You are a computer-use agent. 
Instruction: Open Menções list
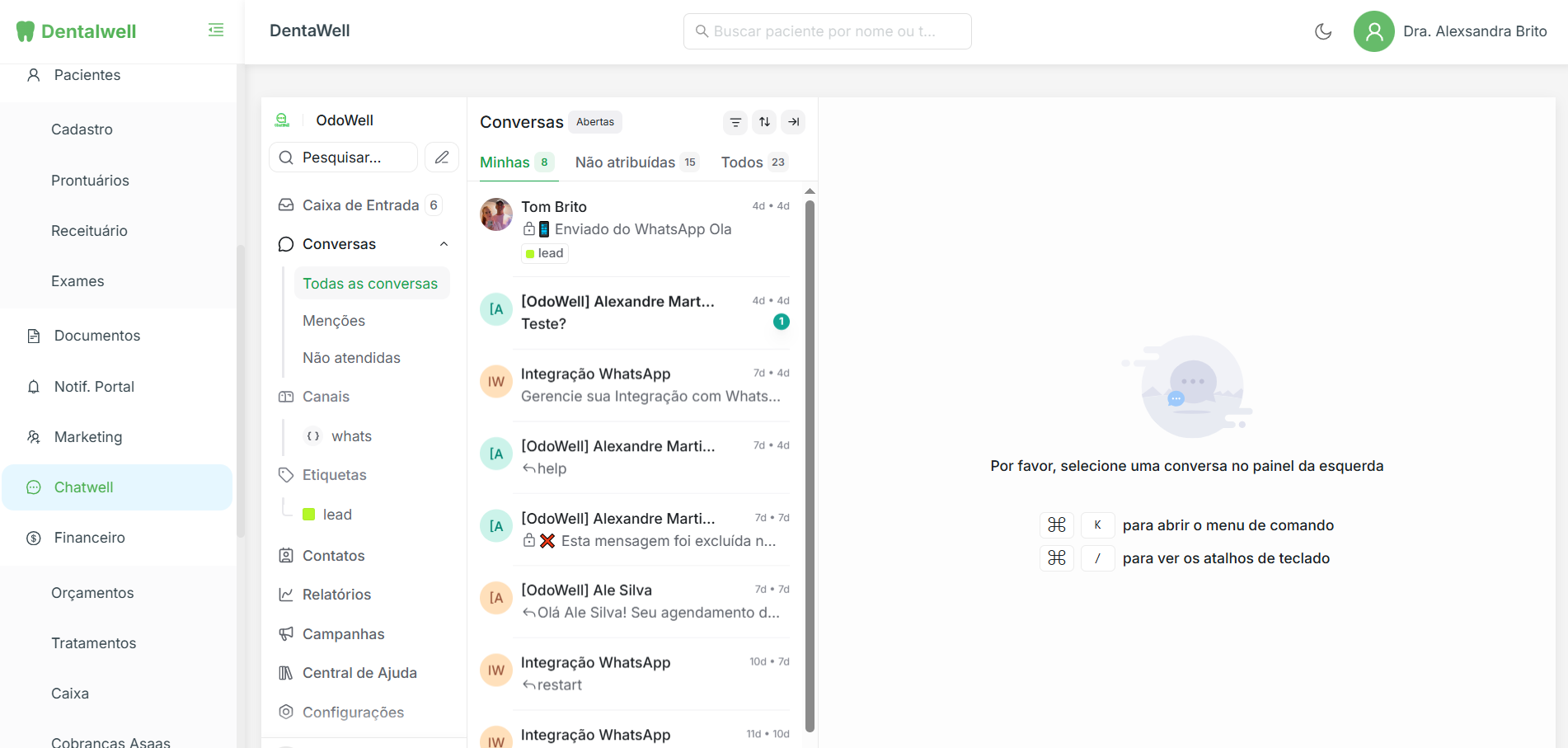pyautogui.click(x=334, y=321)
